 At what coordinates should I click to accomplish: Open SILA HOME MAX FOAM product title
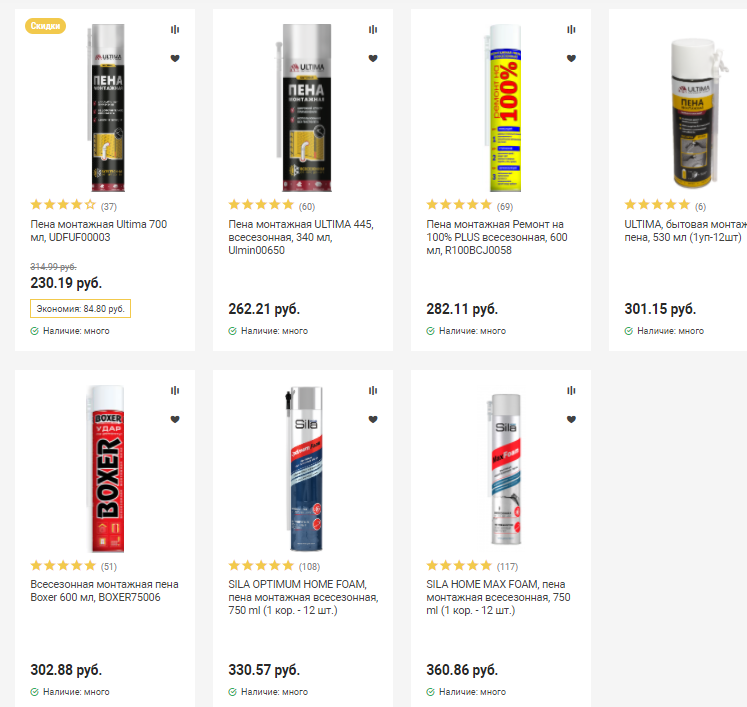[x=498, y=597]
